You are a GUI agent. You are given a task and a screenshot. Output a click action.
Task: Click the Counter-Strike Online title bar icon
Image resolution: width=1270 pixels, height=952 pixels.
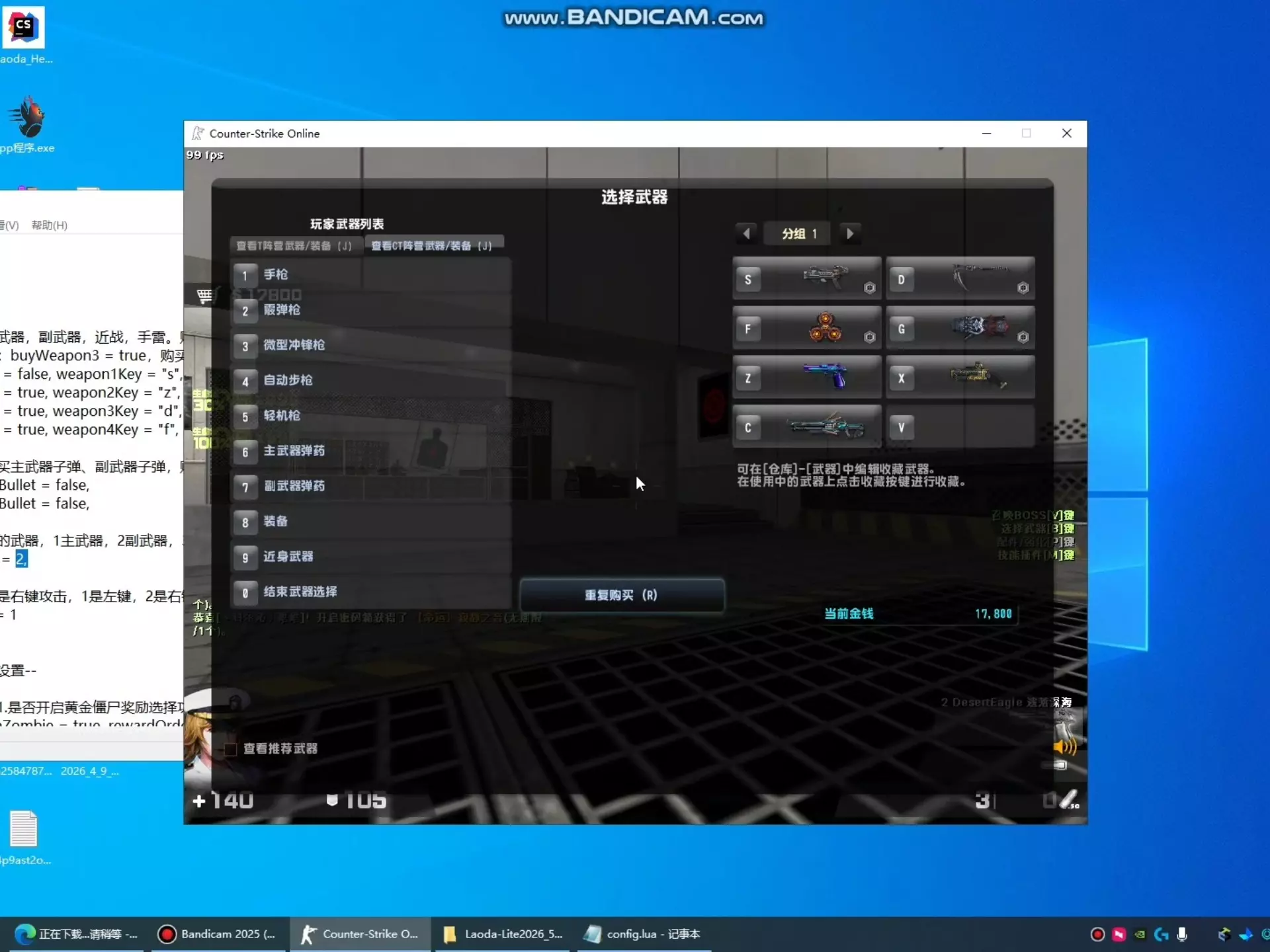click(x=198, y=134)
